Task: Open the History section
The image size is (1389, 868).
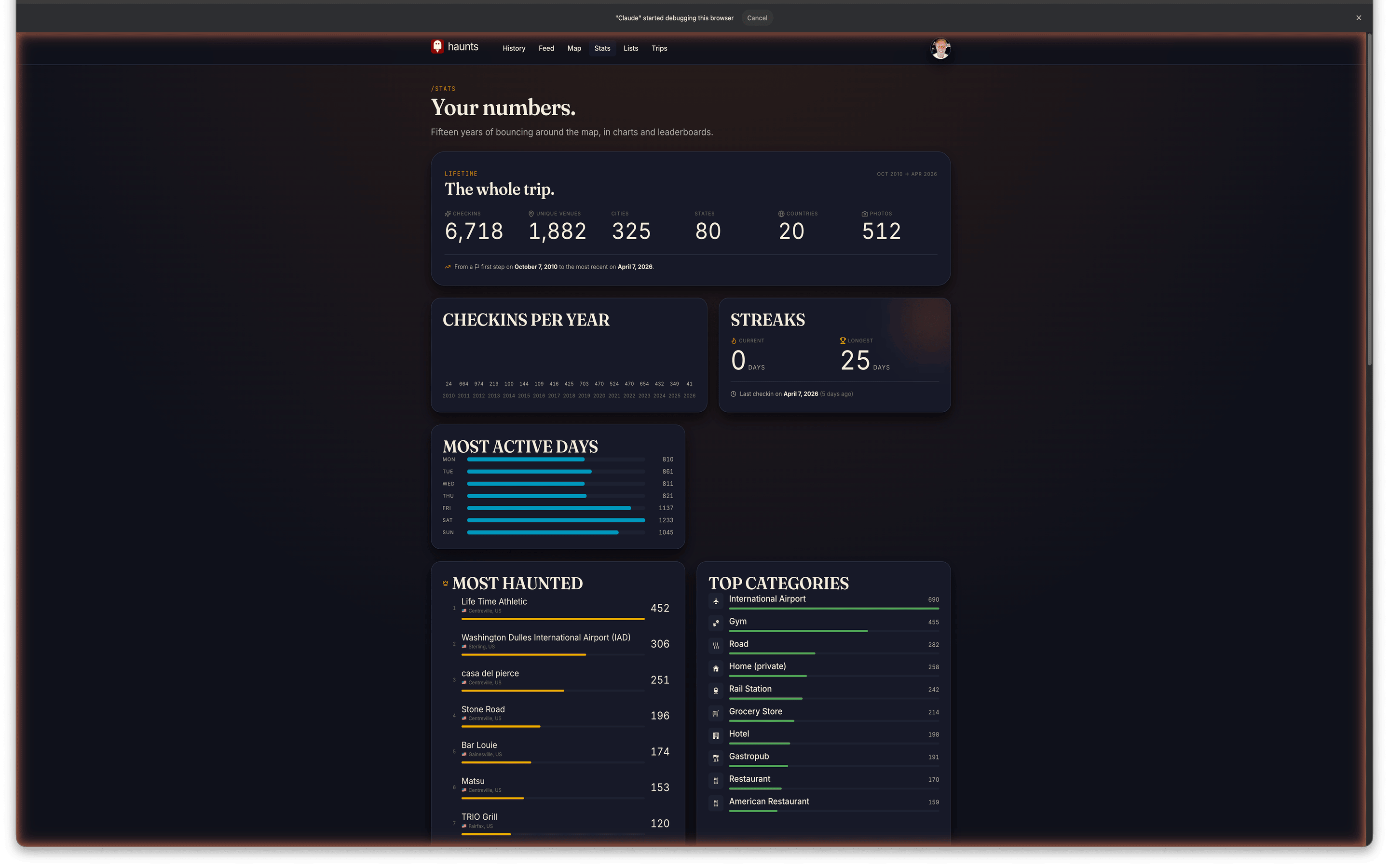Action: coord(514,48)
